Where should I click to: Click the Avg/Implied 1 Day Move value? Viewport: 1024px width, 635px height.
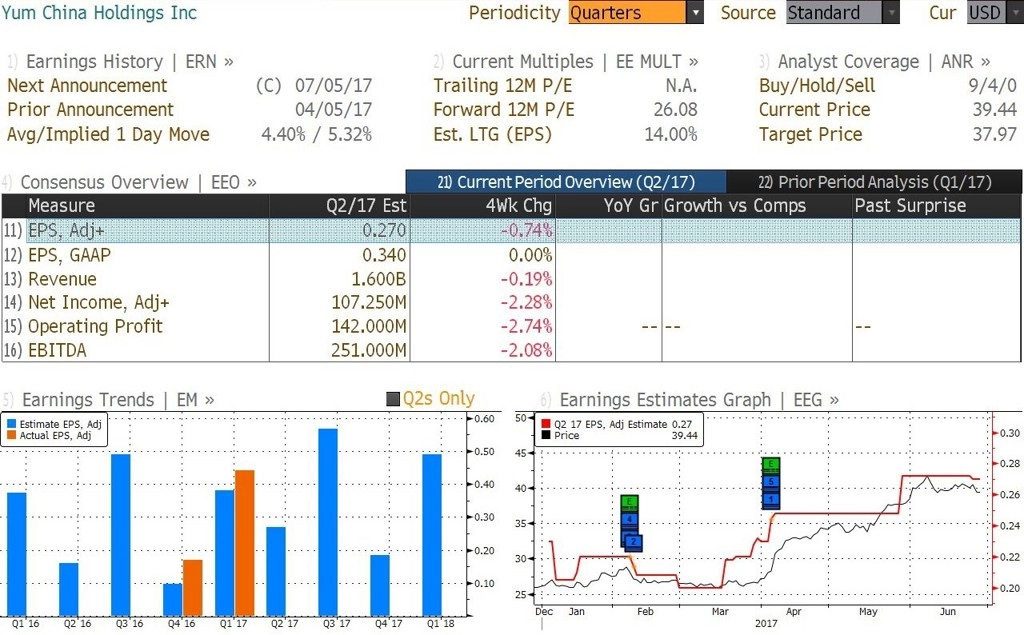(317, 135)
